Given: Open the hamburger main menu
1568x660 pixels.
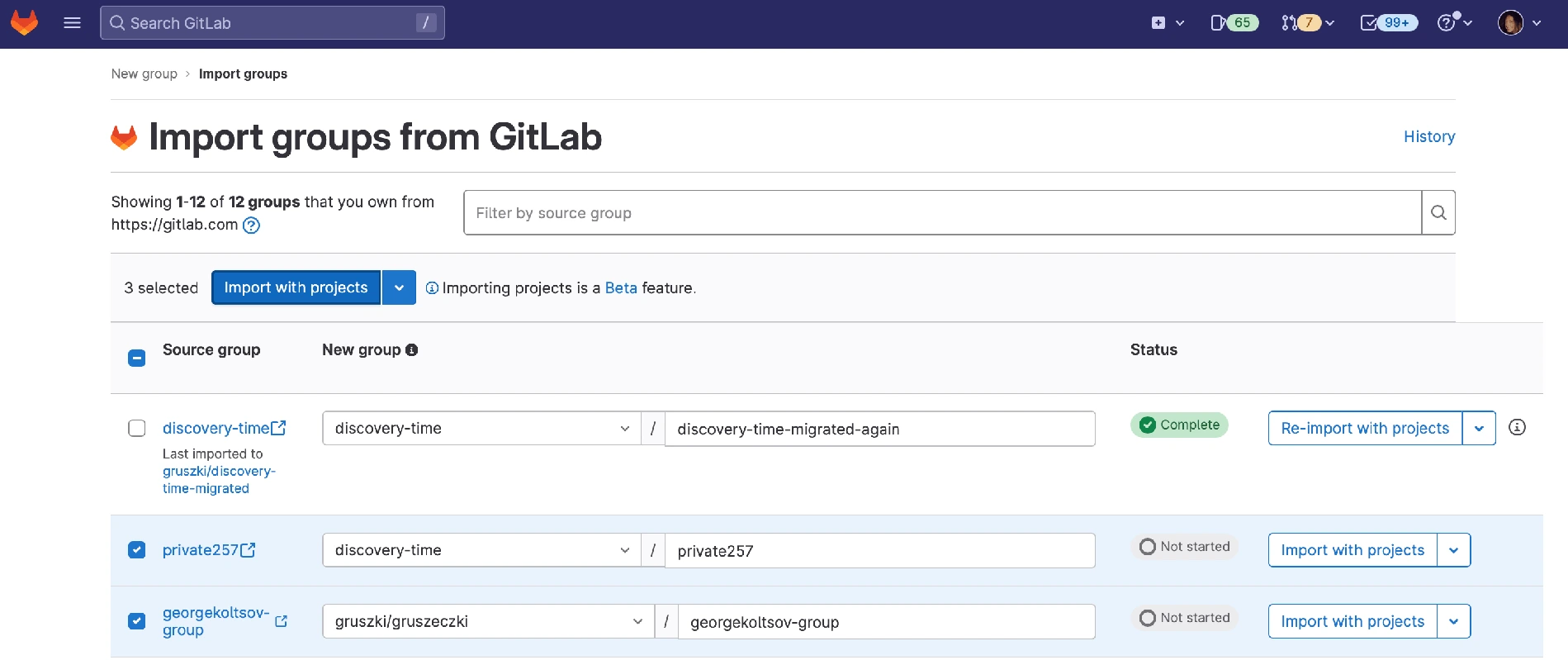Looking at the screenshot, I should tap(72, 22).
